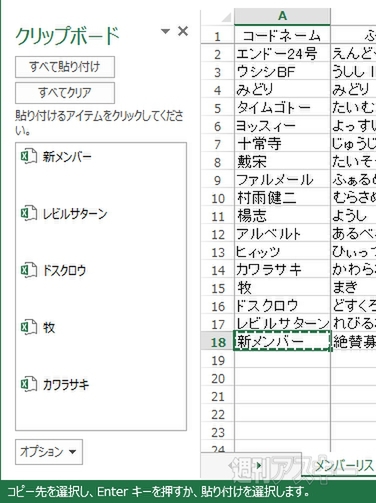Click the select-all corner triangle

click(226, 17)
